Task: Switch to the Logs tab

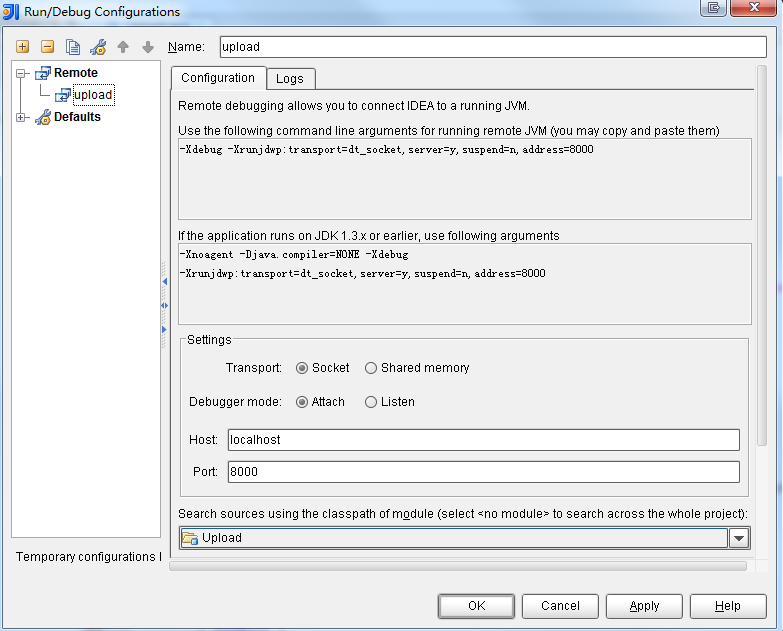Action: pyautogui.click(x=290, y=79)
